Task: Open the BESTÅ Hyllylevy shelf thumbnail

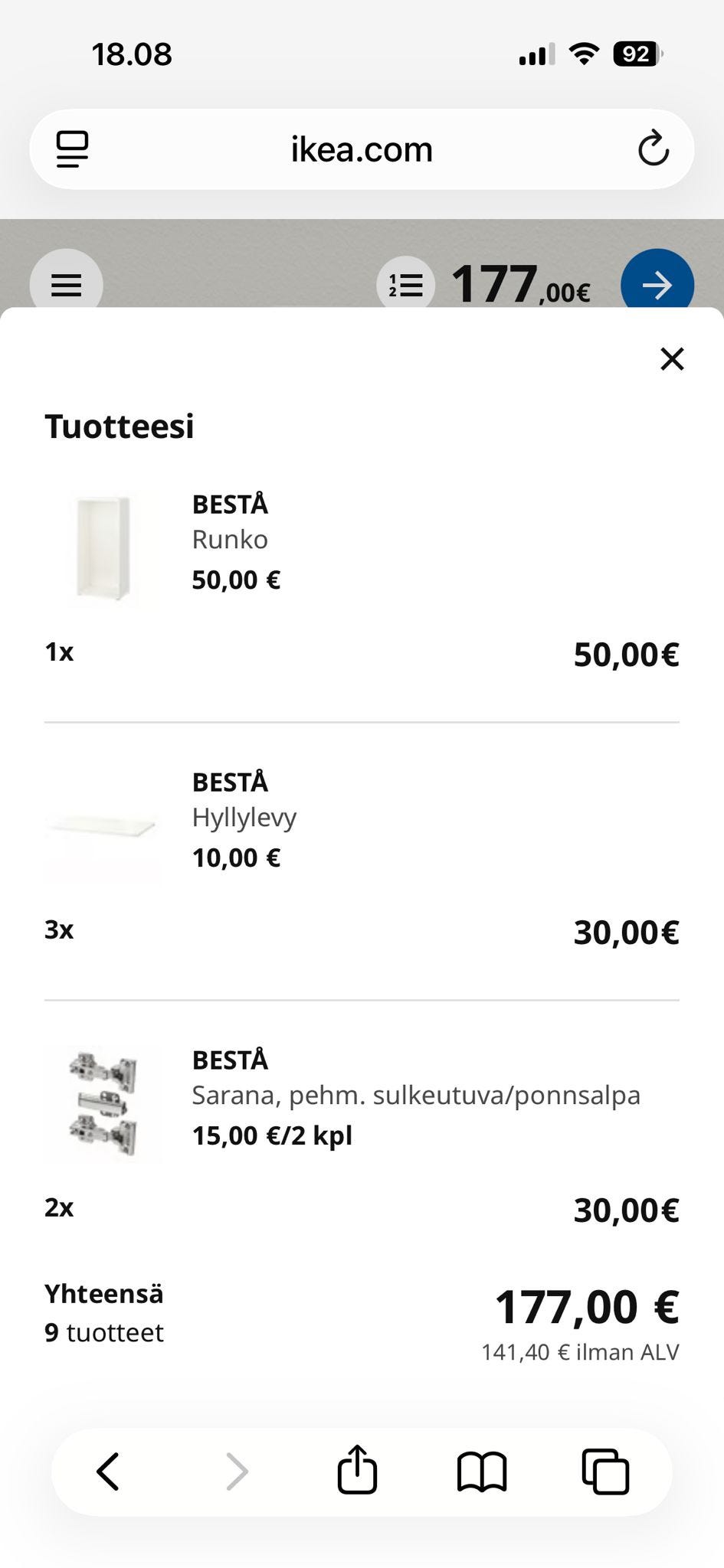Action: coord(103,825)
